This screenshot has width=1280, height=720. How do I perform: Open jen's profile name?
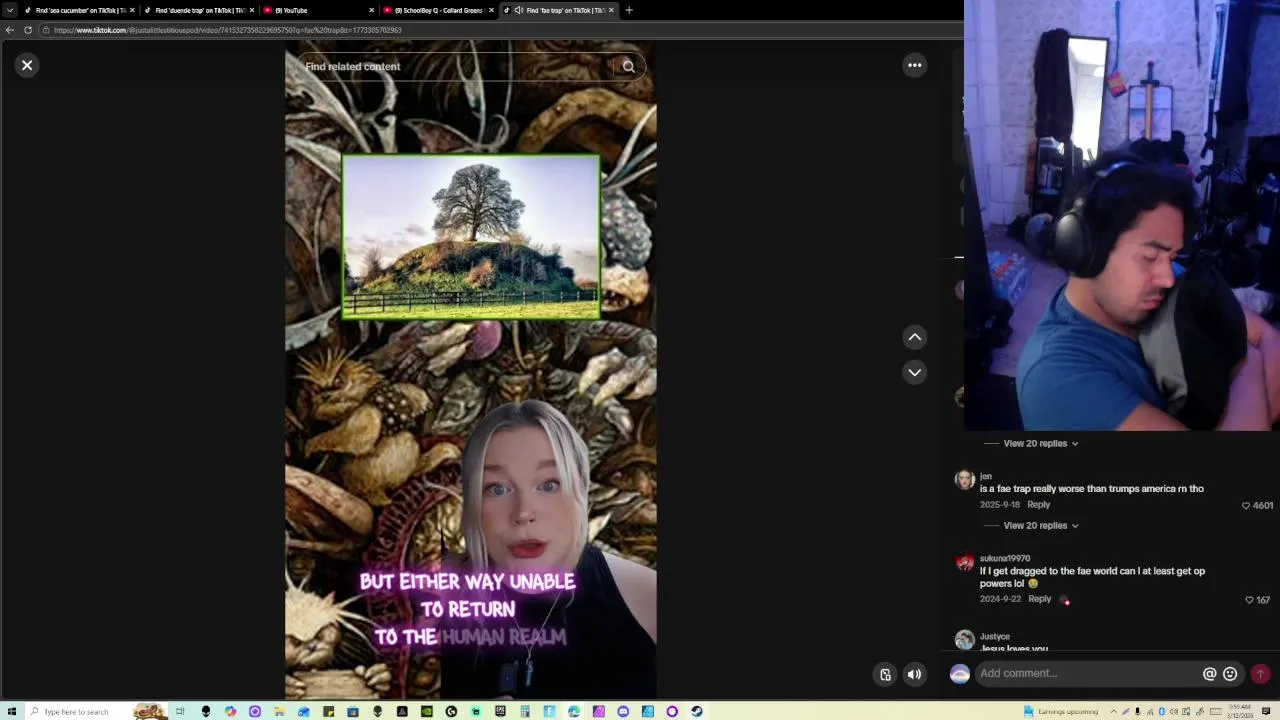(x=986, y=476)
